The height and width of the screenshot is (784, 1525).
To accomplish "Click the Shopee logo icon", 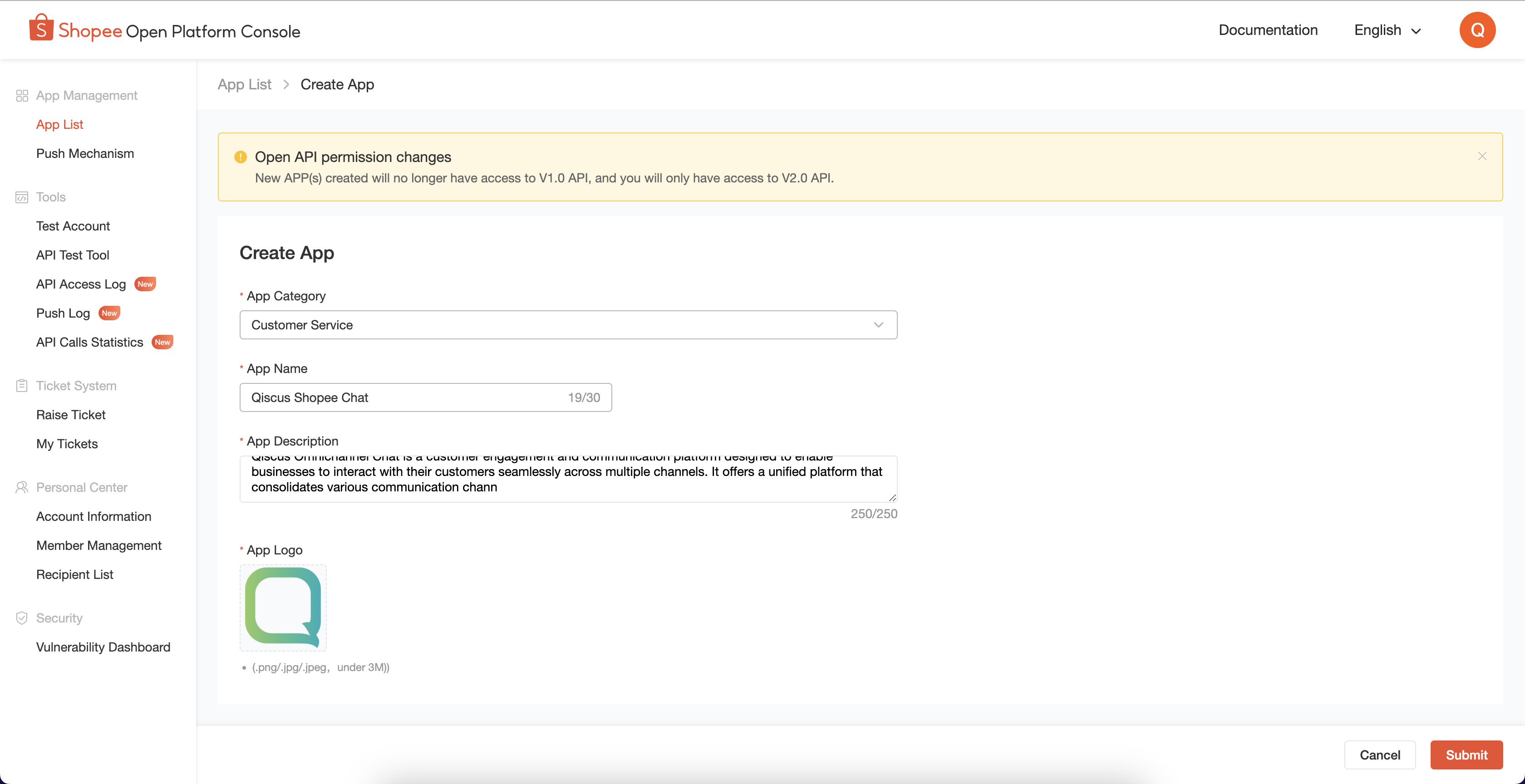I will 41,29.
